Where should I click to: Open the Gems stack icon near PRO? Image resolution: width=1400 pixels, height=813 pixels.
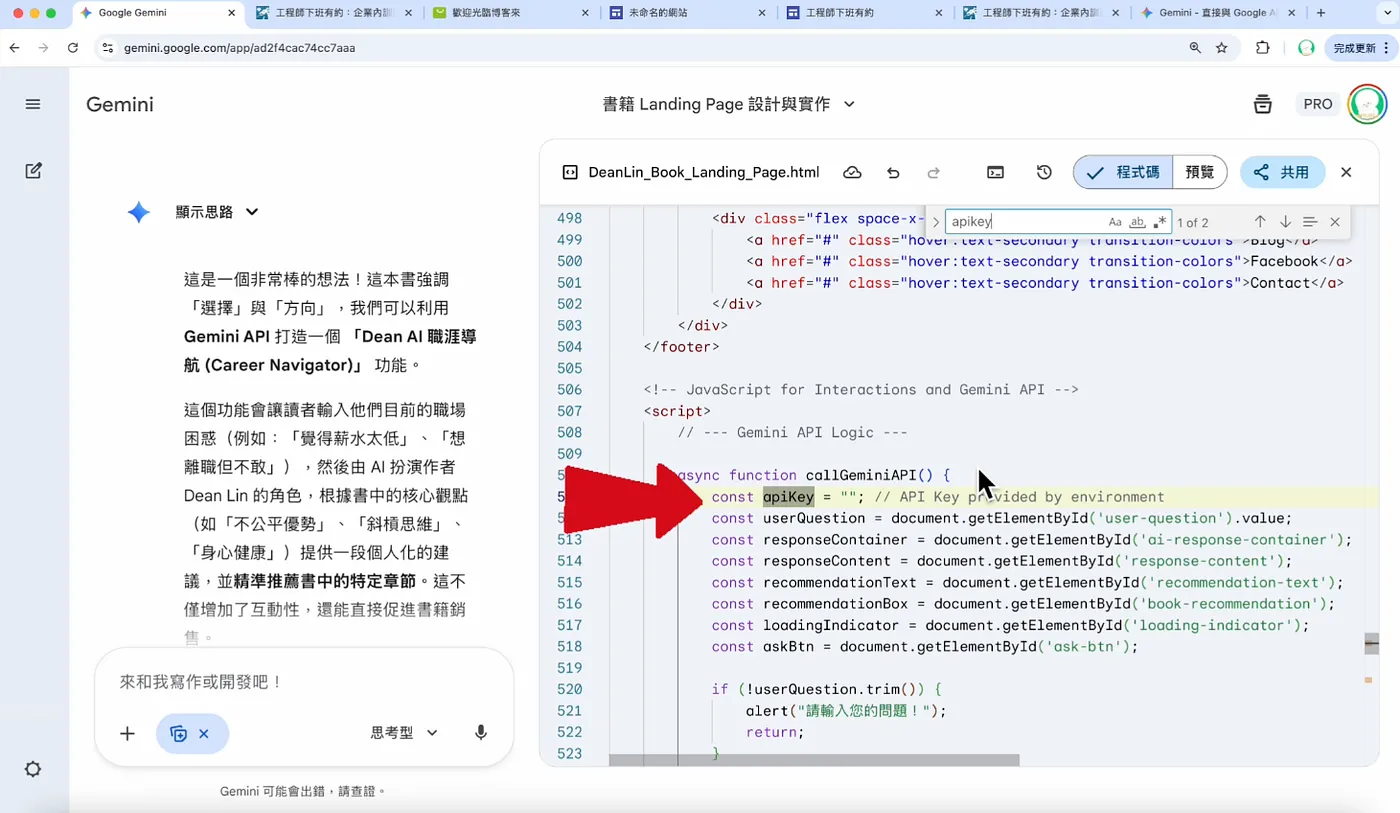[x=1263, y=104]
